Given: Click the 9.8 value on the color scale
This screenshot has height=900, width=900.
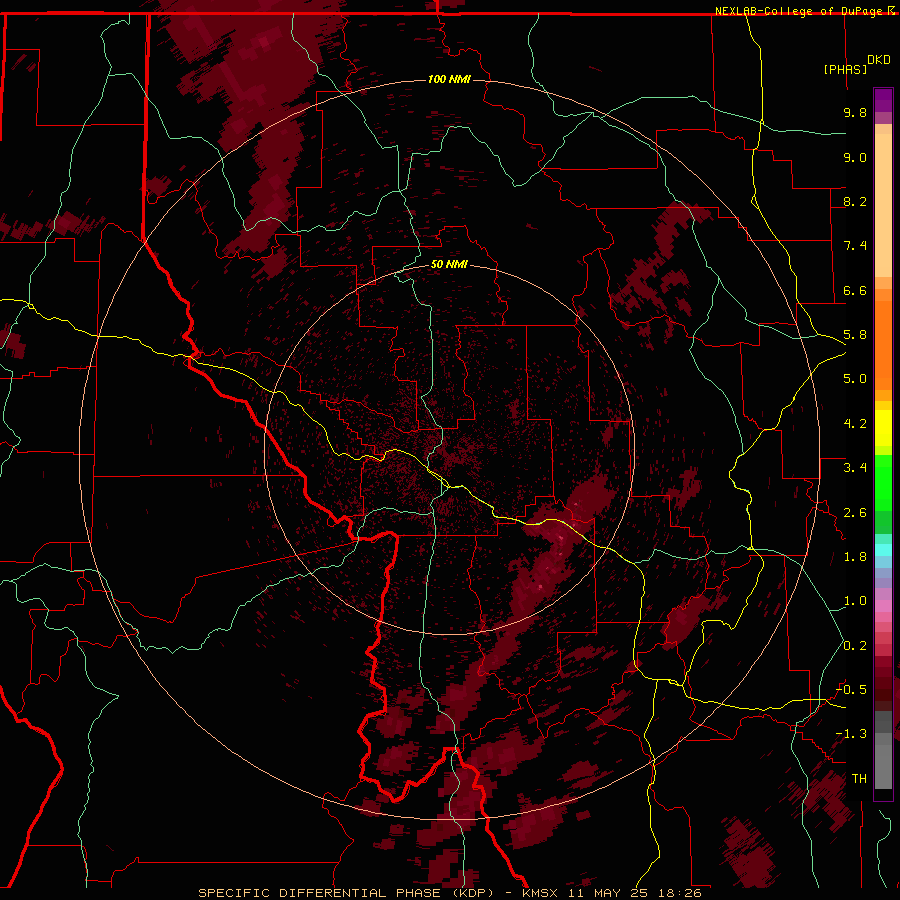Looking at the screenshot, I should 855,112.
